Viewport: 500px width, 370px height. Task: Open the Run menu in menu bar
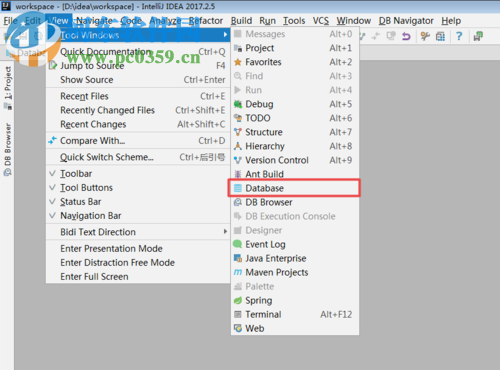coord(267,21)
